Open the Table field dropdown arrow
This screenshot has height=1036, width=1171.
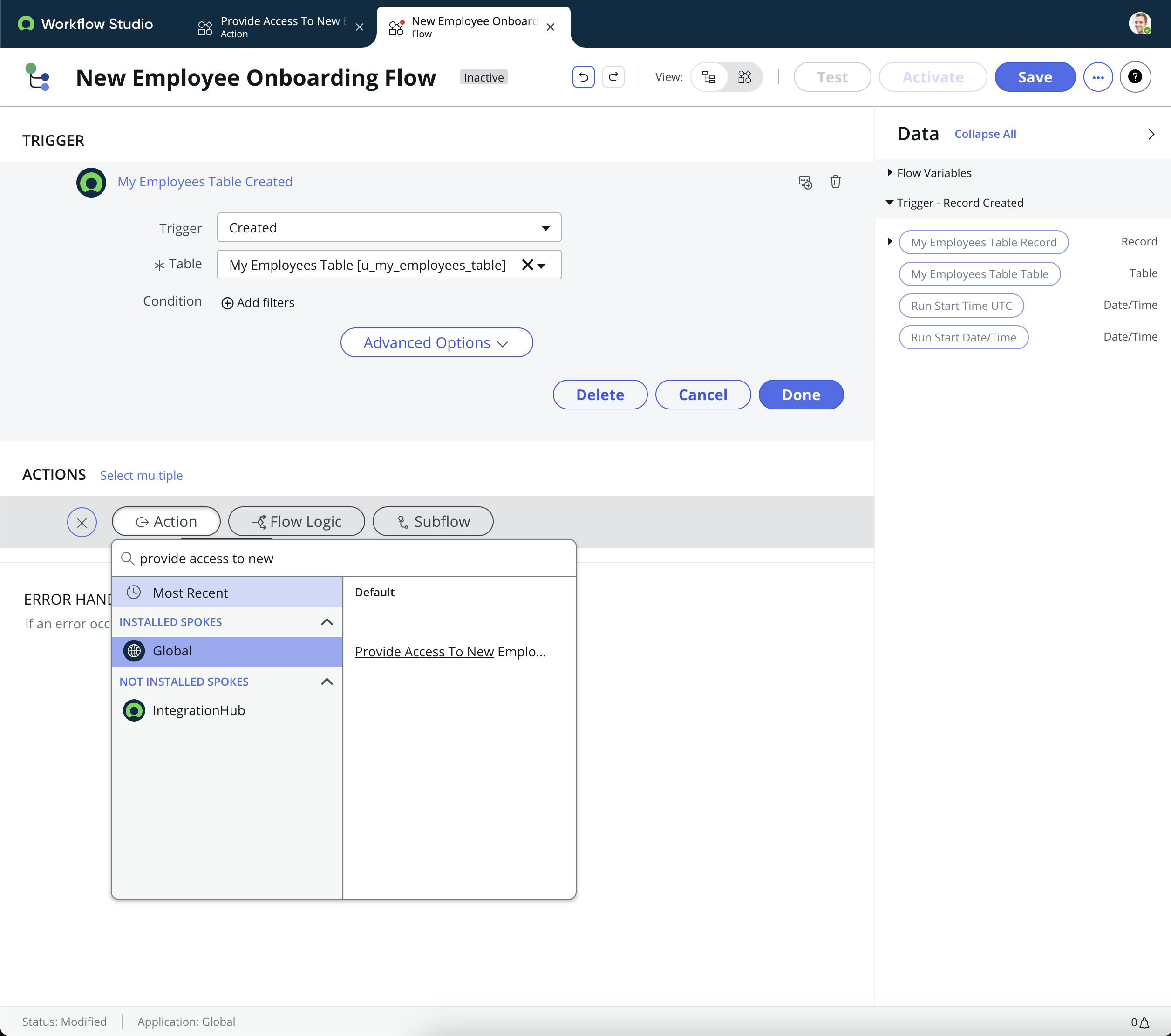point(541,266)
